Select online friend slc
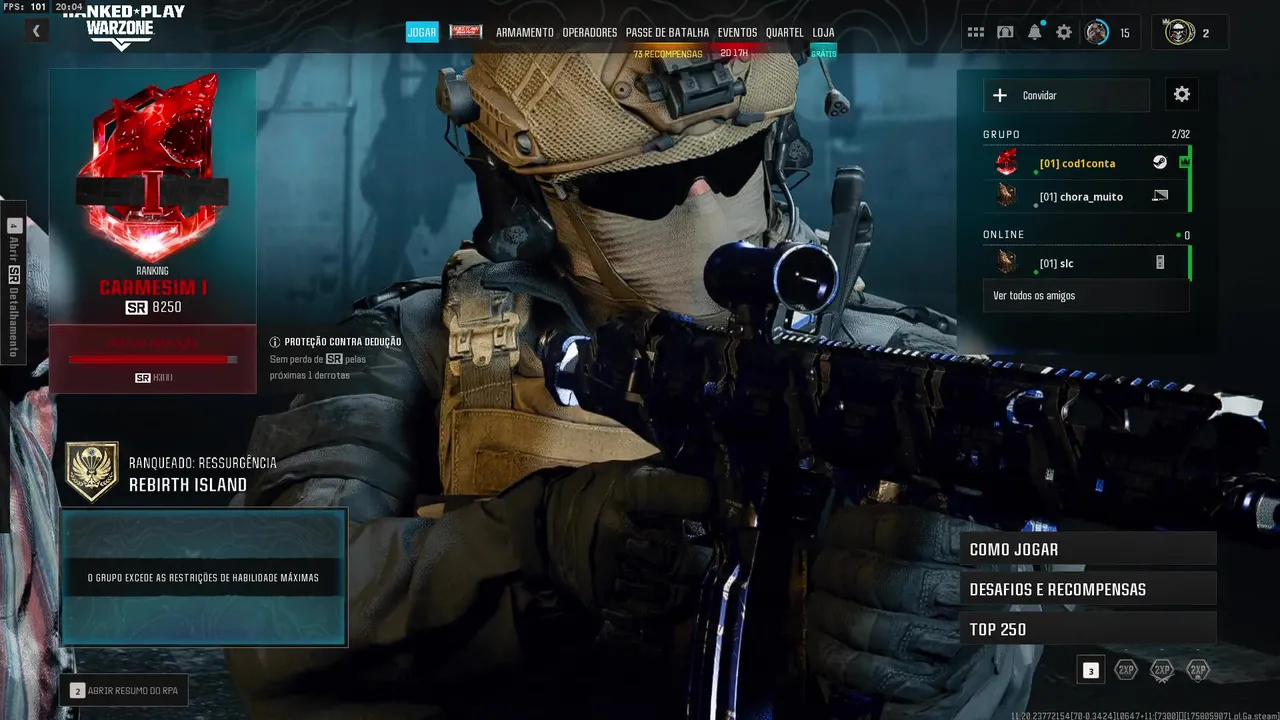The height and width of the screenshot is (720, 1280). tap(1087, 263)
